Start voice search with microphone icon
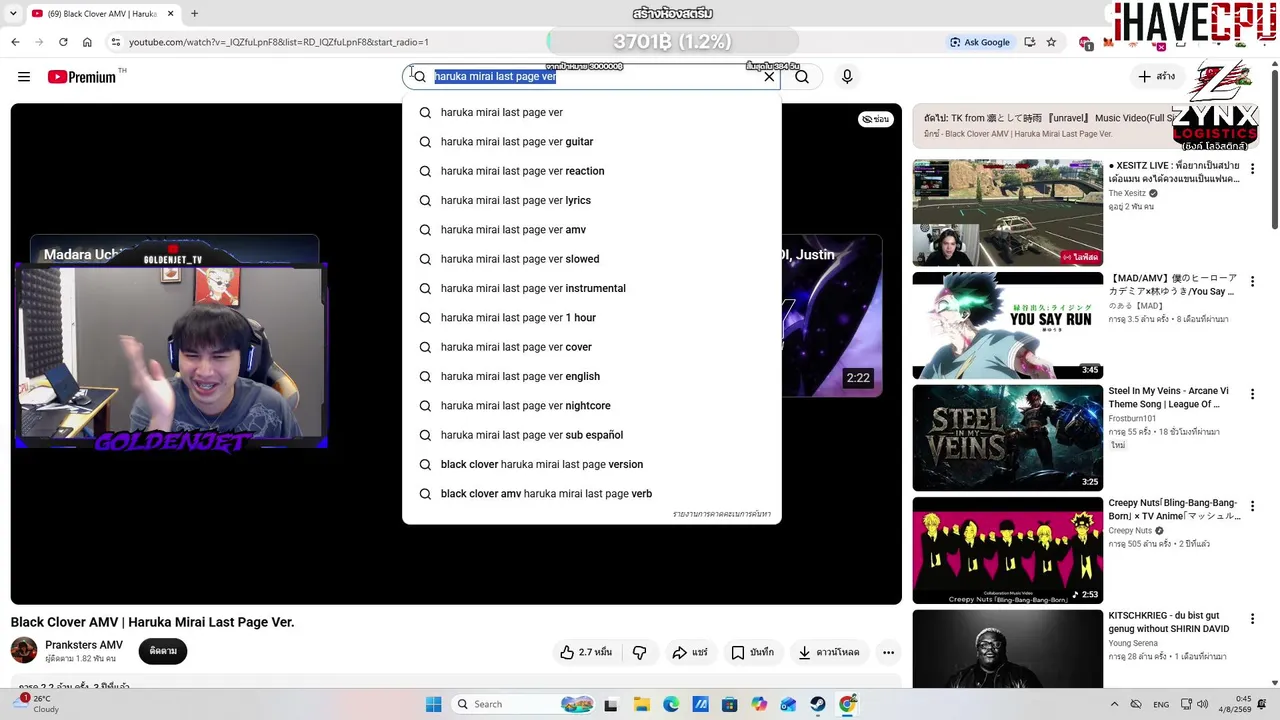 (x=847, y=77)
